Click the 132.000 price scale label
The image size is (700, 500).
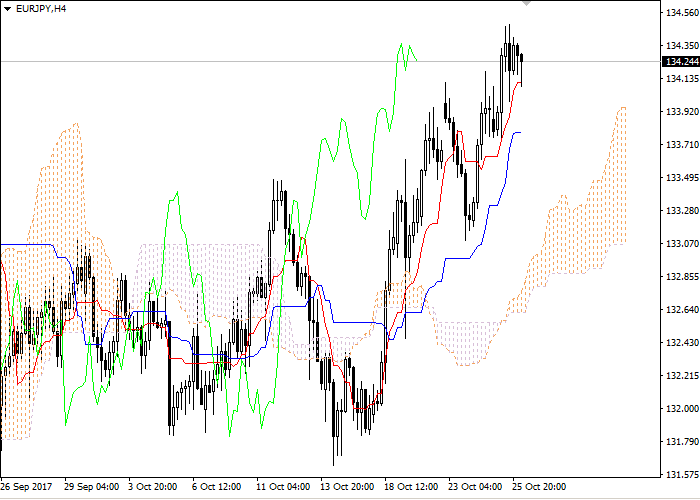tap(682, 409)
